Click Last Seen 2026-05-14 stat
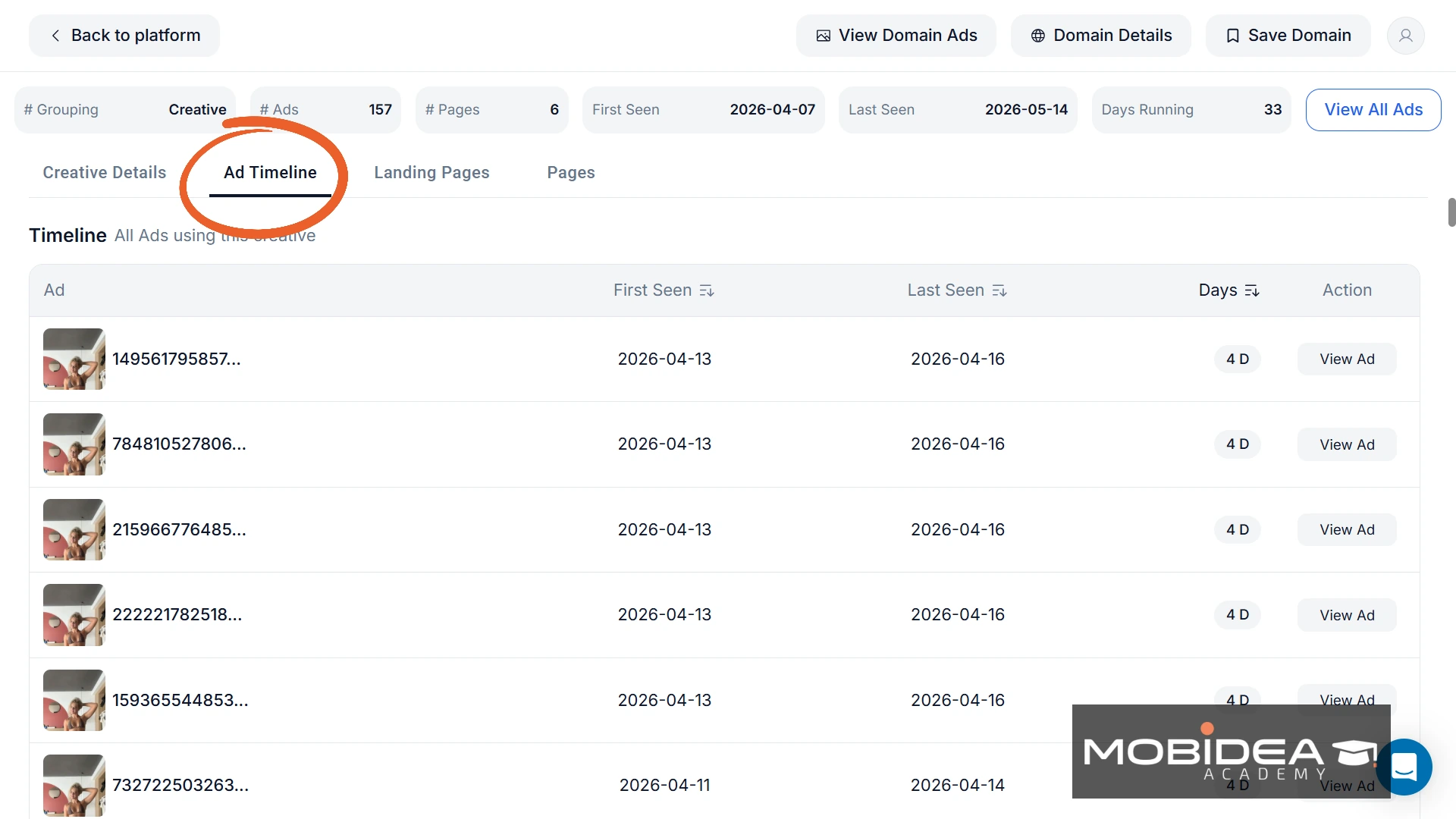 click(x=958, y=110)
